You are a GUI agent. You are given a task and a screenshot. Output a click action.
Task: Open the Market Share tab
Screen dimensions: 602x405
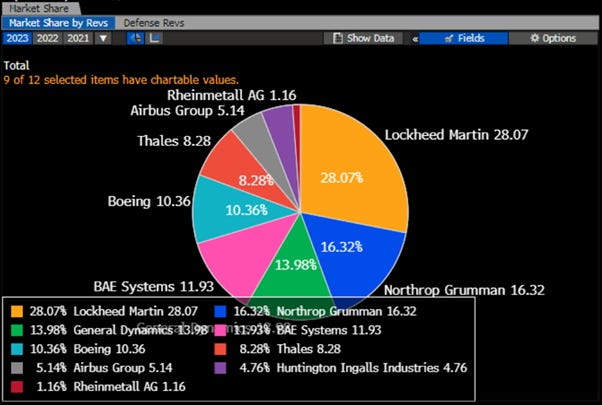[x=39, y=8]
